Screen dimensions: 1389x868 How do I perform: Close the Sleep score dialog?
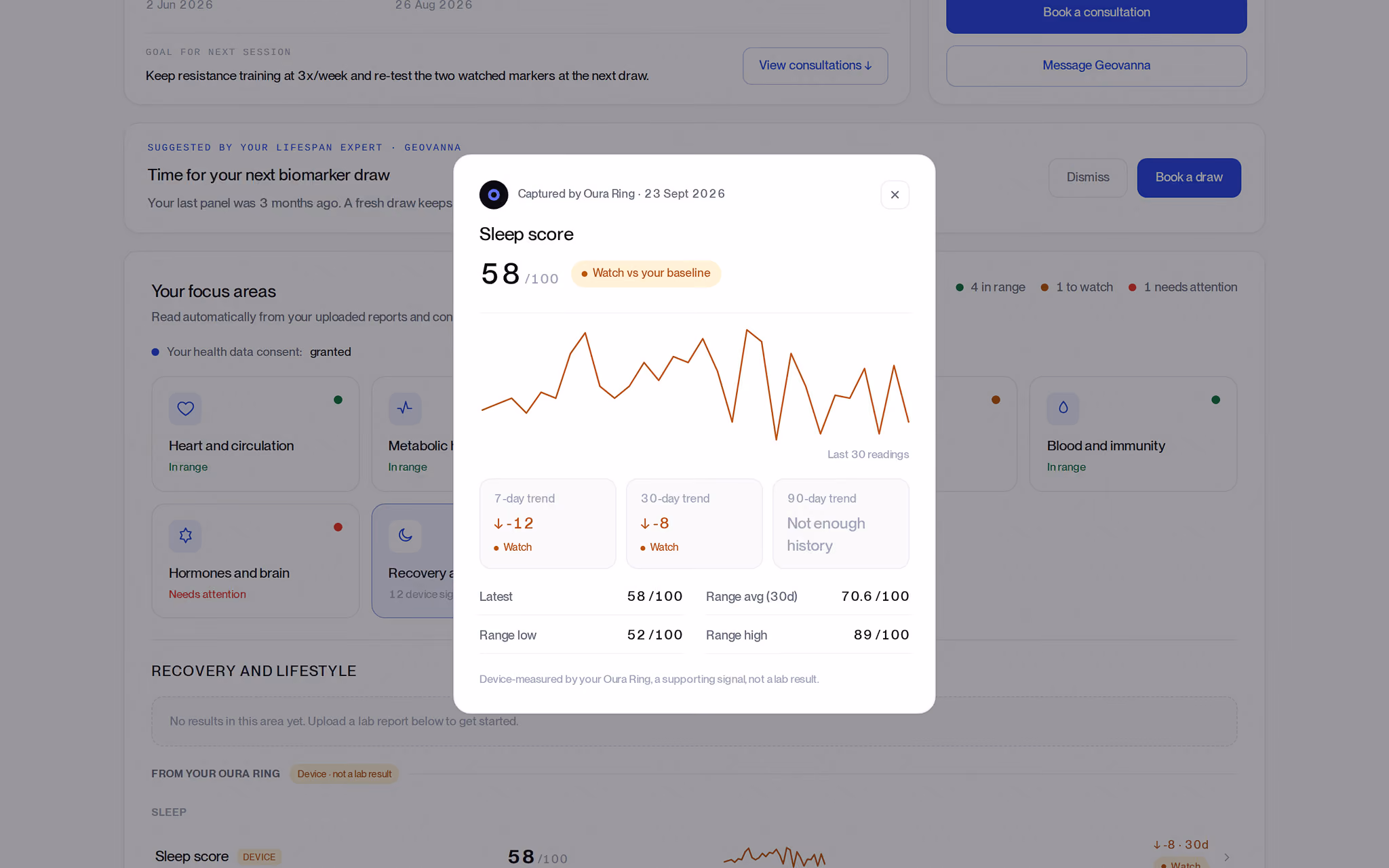pyautogui.click(x=895, y=195)
